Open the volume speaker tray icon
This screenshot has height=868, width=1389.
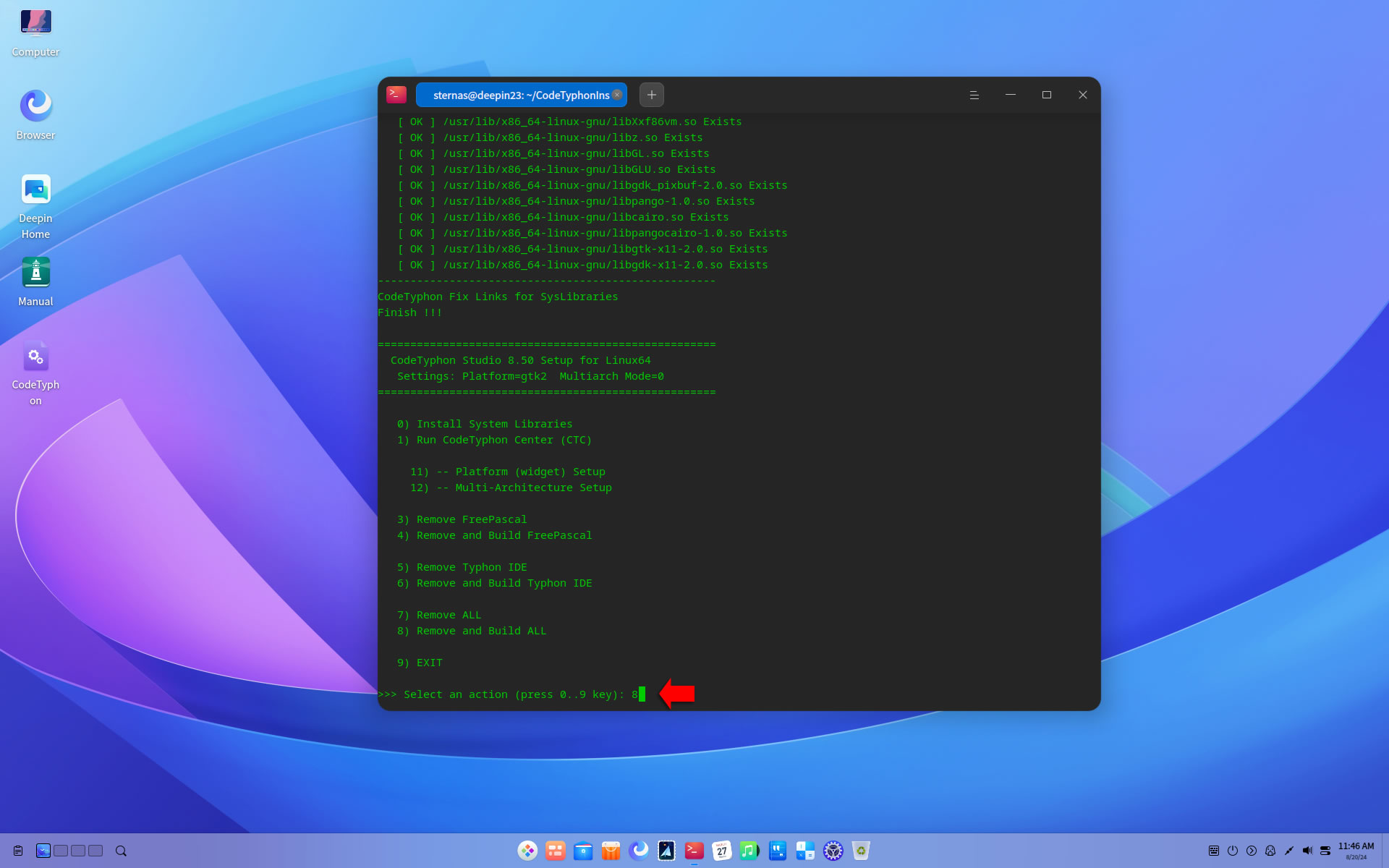click(1307, 851)
